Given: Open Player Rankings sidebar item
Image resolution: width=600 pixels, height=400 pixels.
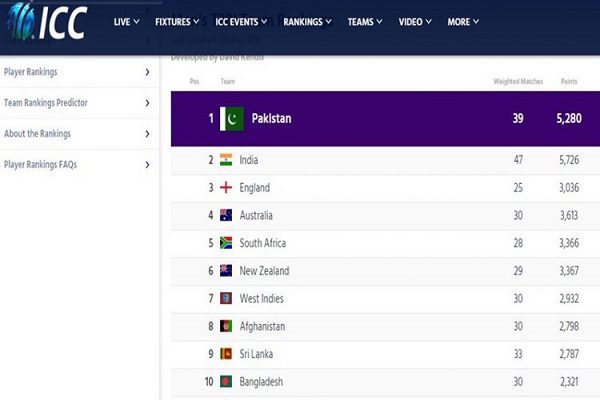Looking at the screenshot, I should click(x=79, y=72).
